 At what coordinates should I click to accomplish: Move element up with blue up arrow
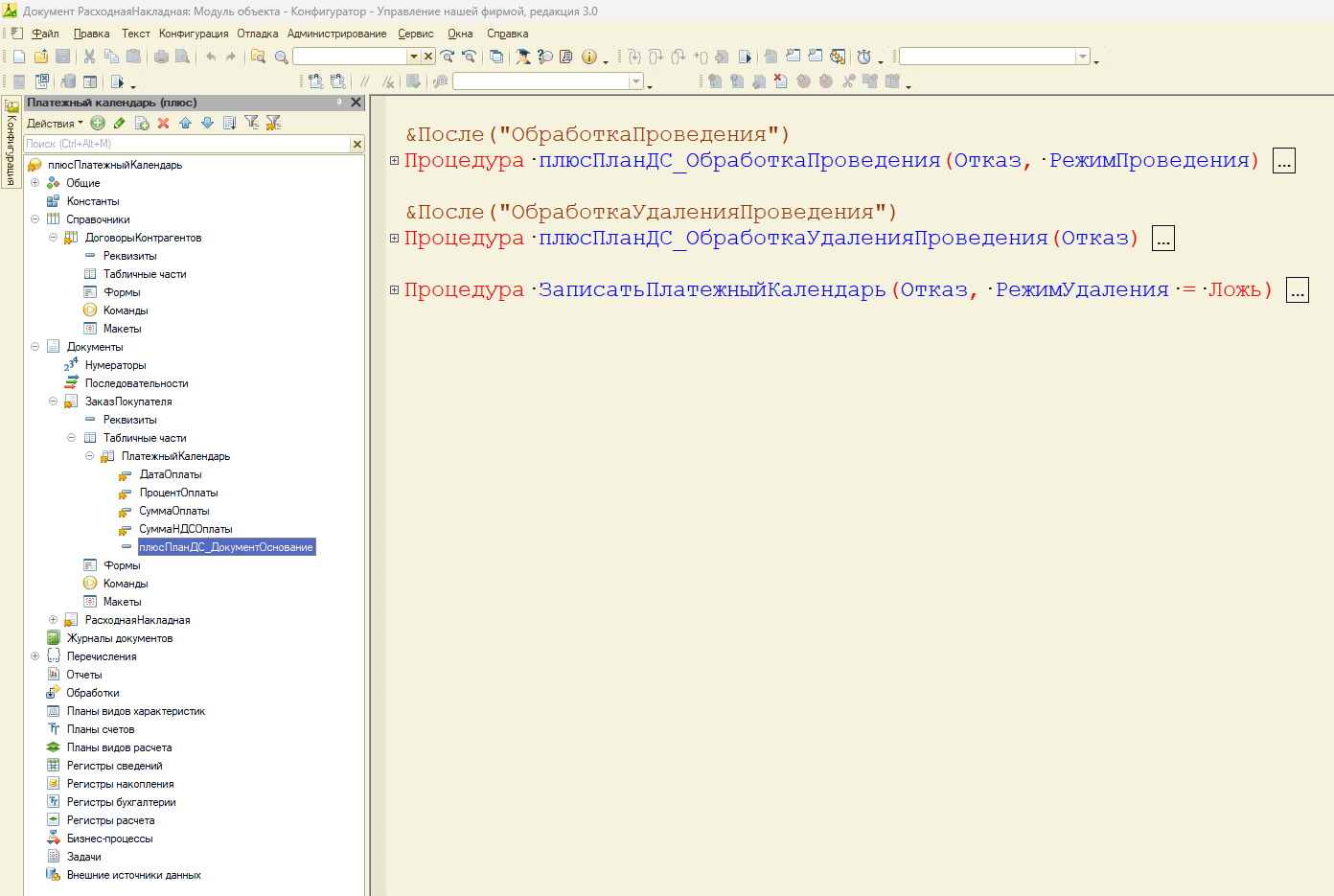click(x=185, y=123)
